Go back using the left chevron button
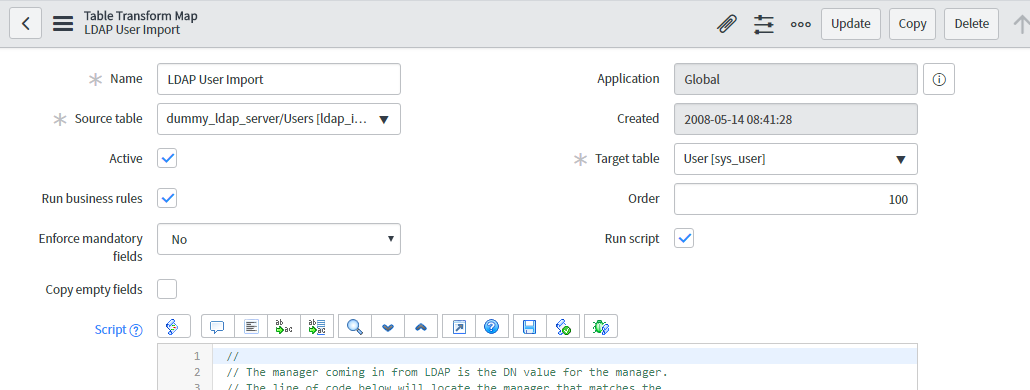 click(x=26, y=24)
